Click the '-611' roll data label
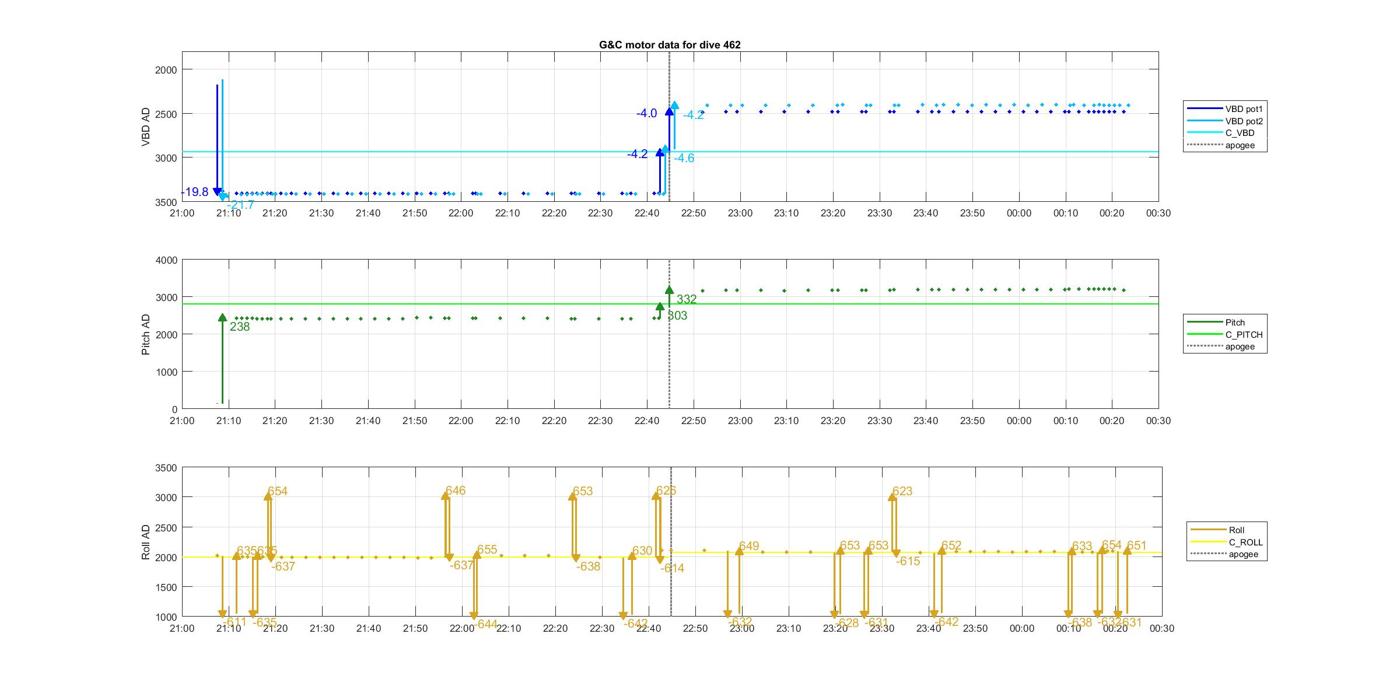Viewport: 1400px width, 693px height. [x=234, y=622]
